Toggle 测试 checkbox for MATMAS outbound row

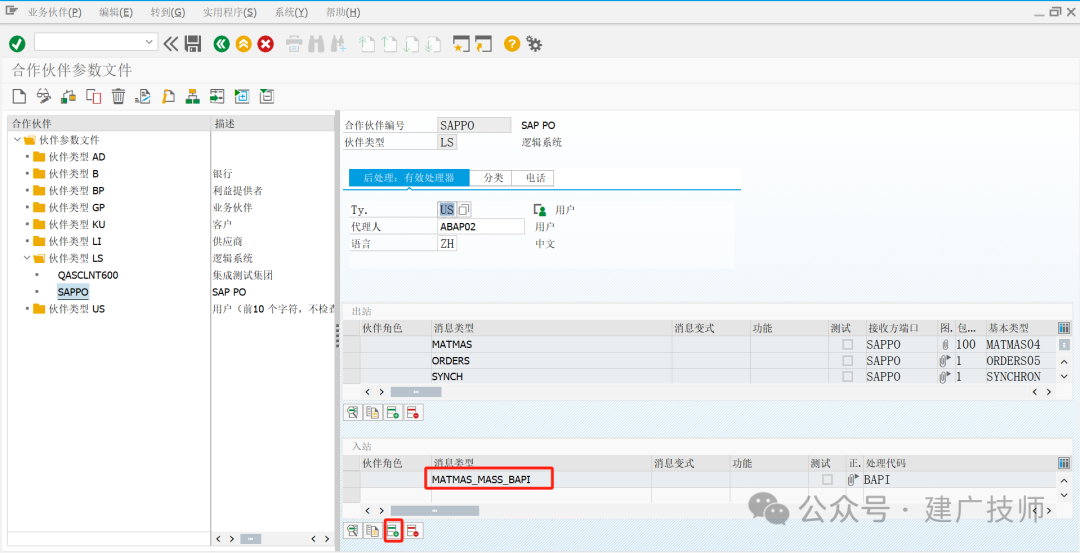pyautogui.click(x=847, y=344)
